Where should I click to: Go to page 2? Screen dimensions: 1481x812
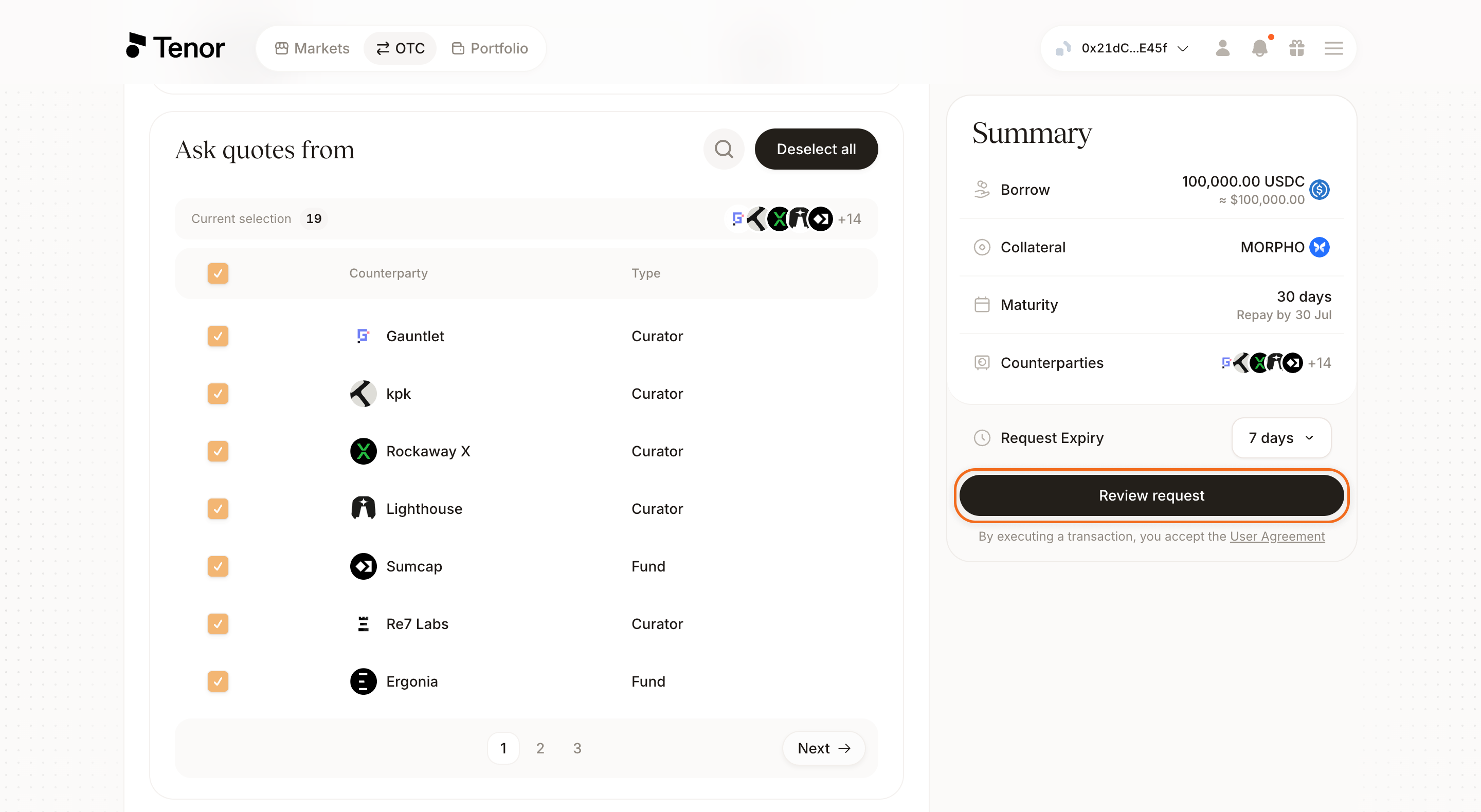(540, 748)
